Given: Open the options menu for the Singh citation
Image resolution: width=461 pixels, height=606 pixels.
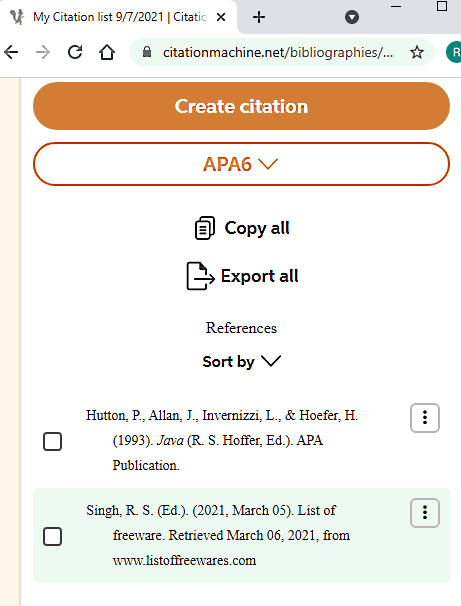Looking at the screenshot, I should [425, 513].
